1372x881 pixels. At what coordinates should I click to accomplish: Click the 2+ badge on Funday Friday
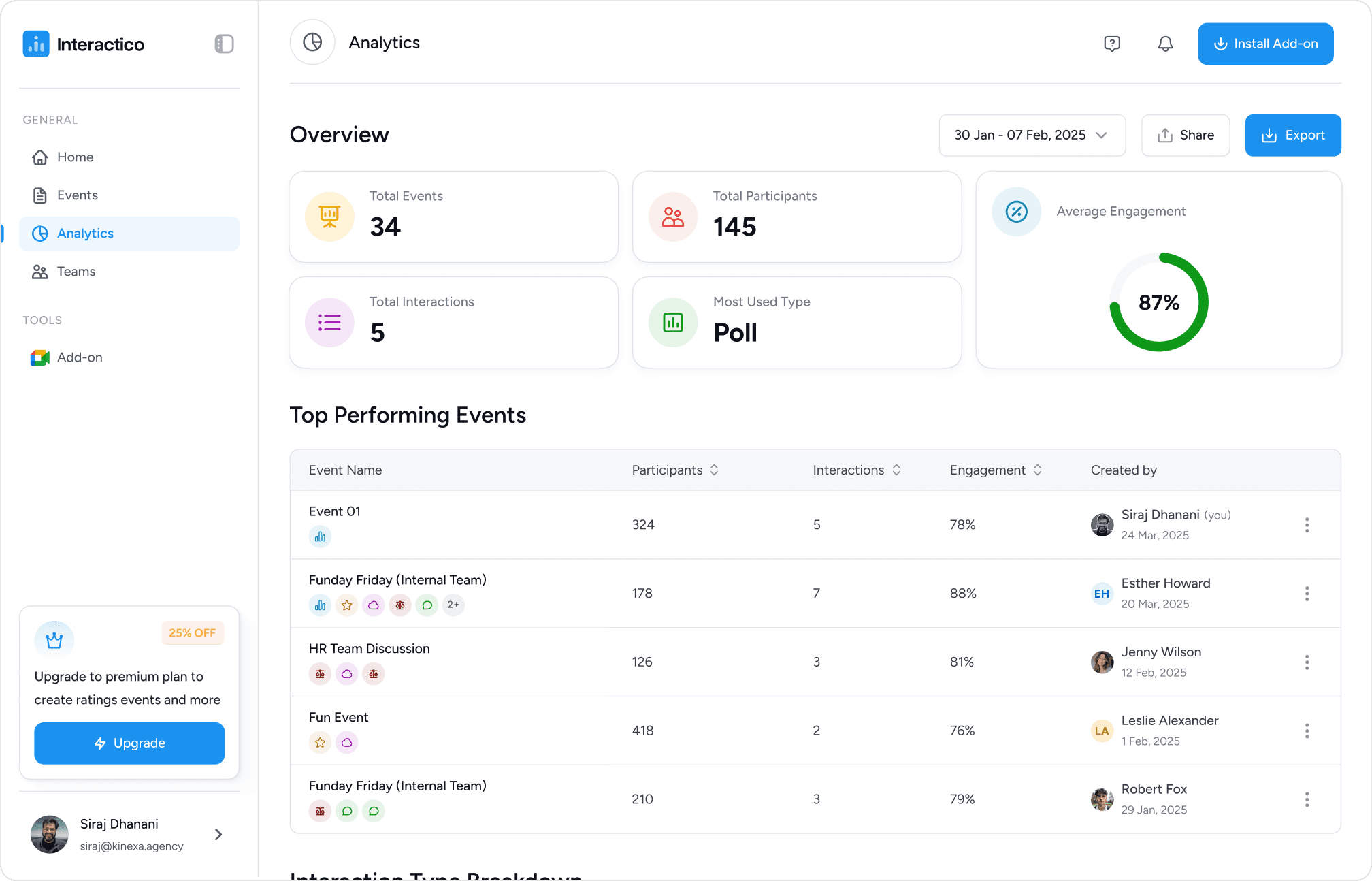click(x=453, y=605)
